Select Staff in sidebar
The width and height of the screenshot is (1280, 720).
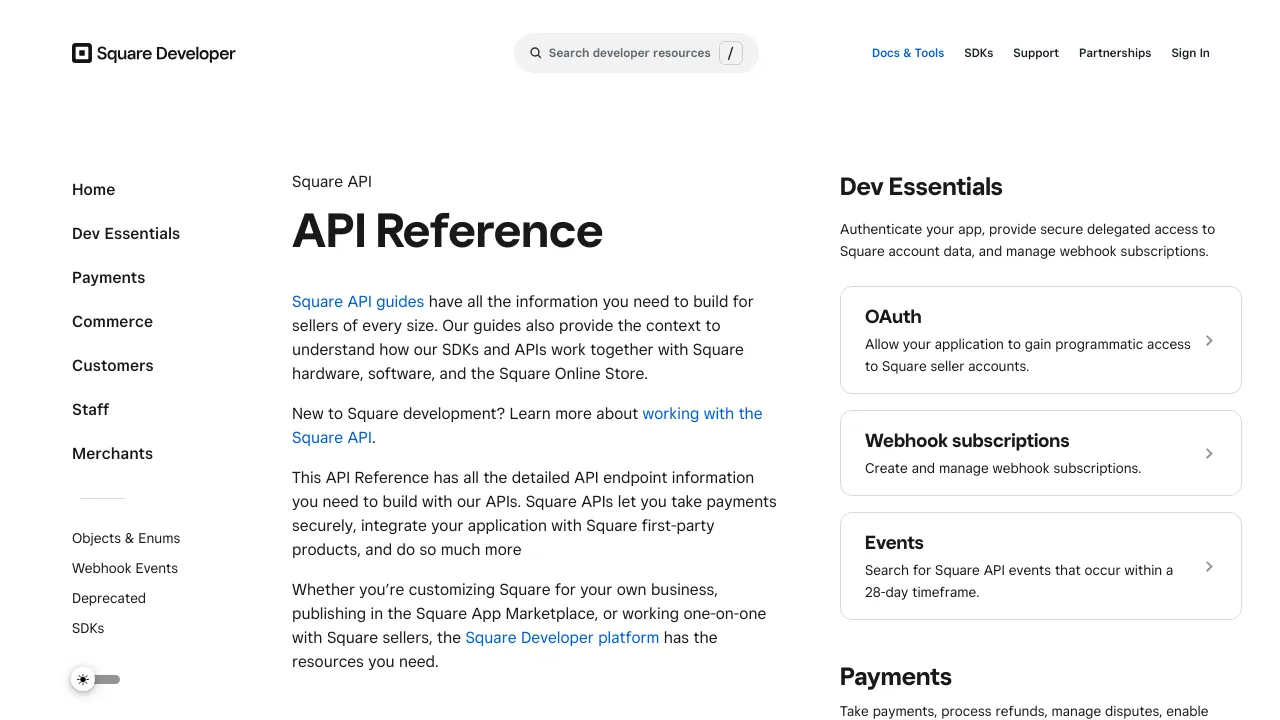click(x=91, y=410)
